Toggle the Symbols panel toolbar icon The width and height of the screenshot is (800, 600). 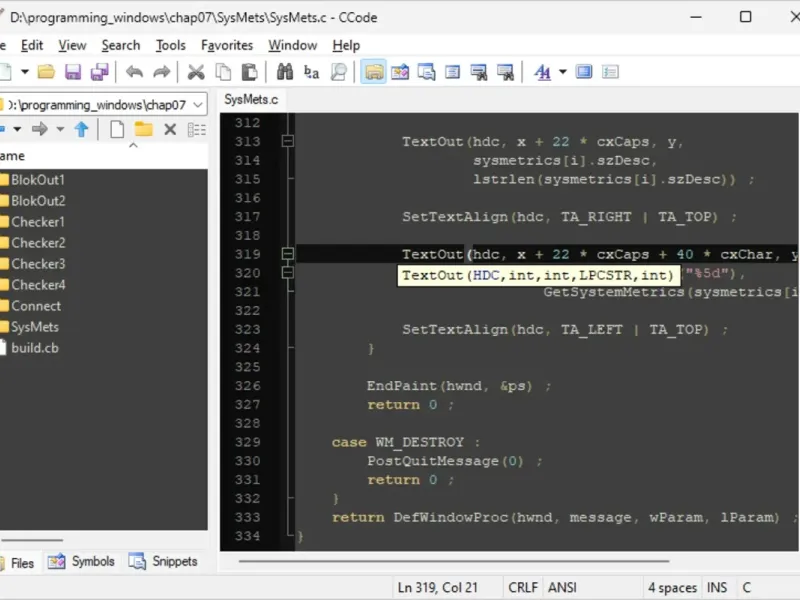pyautogui.click(x=400, y=72)
